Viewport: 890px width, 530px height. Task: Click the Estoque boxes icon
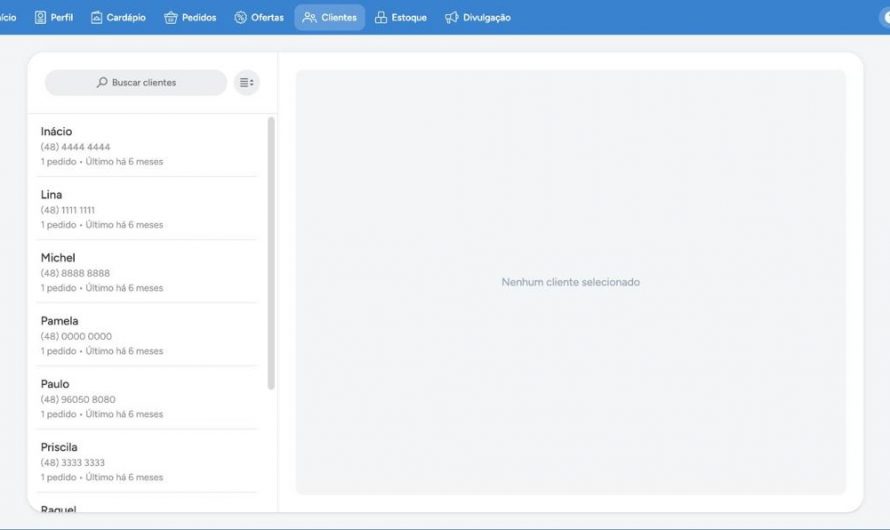tap(381, 18)
